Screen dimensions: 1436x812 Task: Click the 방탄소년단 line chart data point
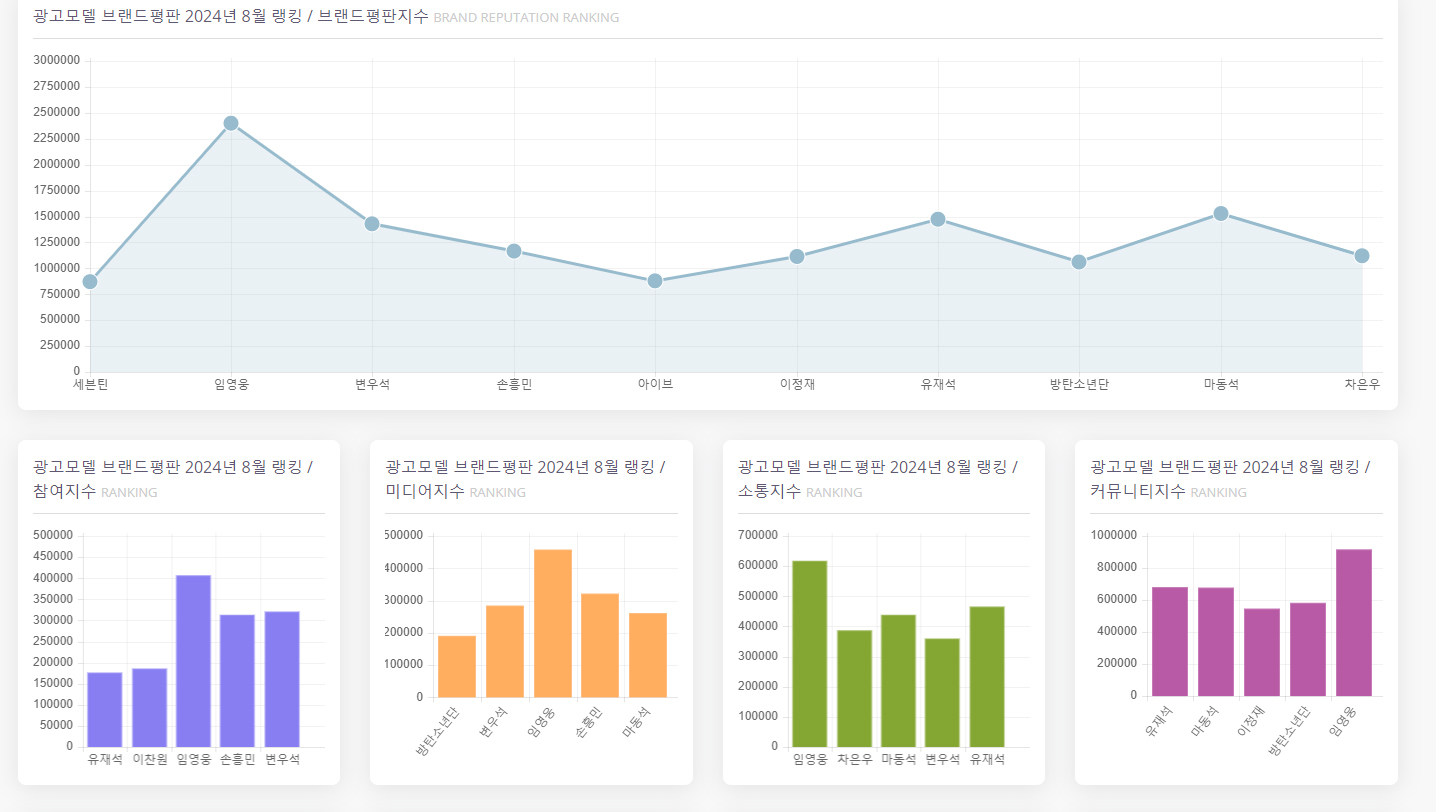1079,262
